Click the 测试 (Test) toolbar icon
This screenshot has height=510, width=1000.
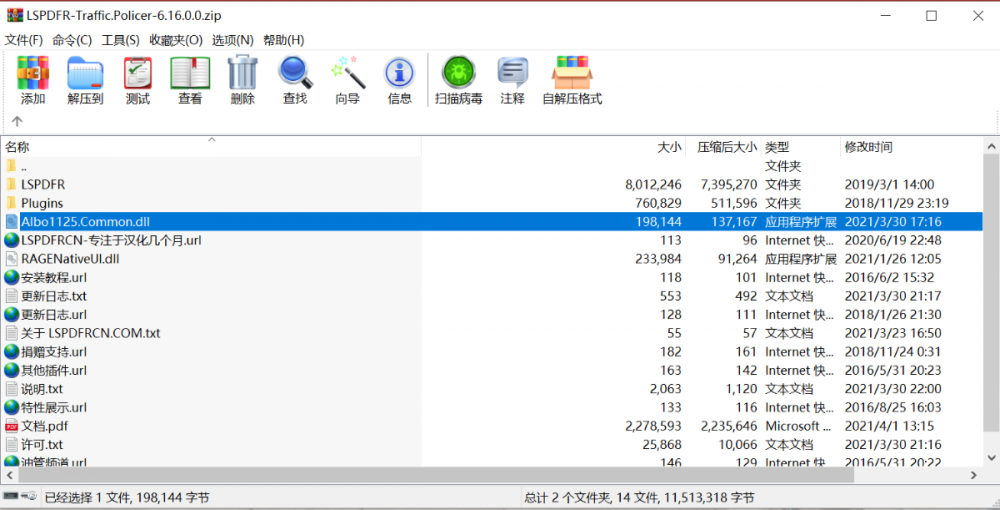(x=137, y=73)
